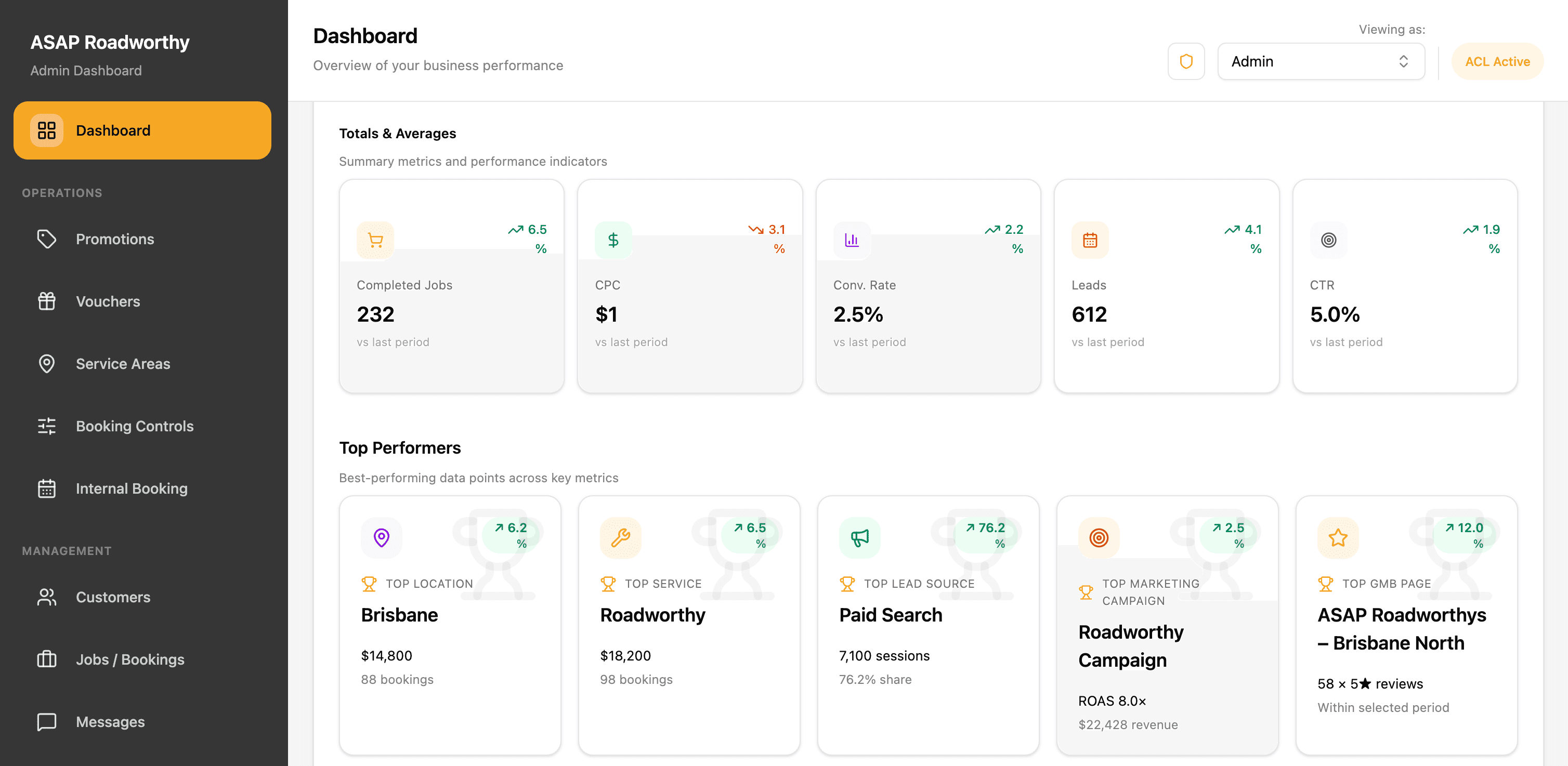1568x766 pixels.
Task: Click the Top Marketing Campaign target icon
Action: coord(1099,538)
